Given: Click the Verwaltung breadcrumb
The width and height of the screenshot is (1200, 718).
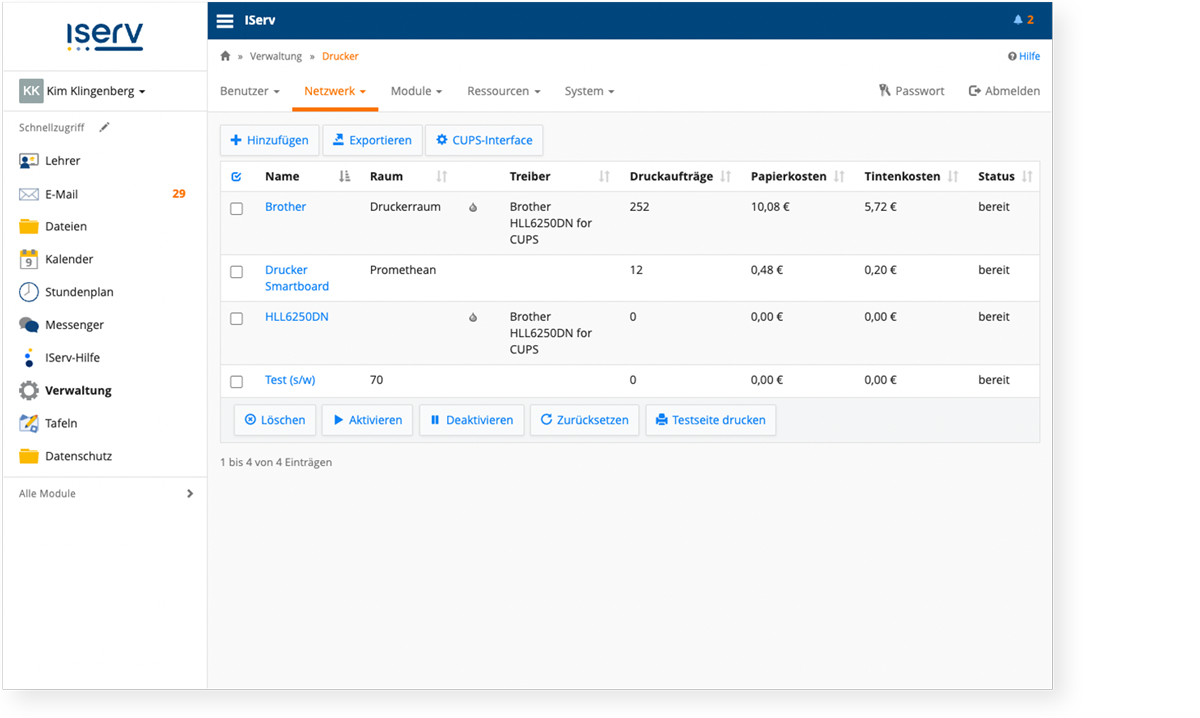Looking at the screenshot, I should [x=276, y=56].
